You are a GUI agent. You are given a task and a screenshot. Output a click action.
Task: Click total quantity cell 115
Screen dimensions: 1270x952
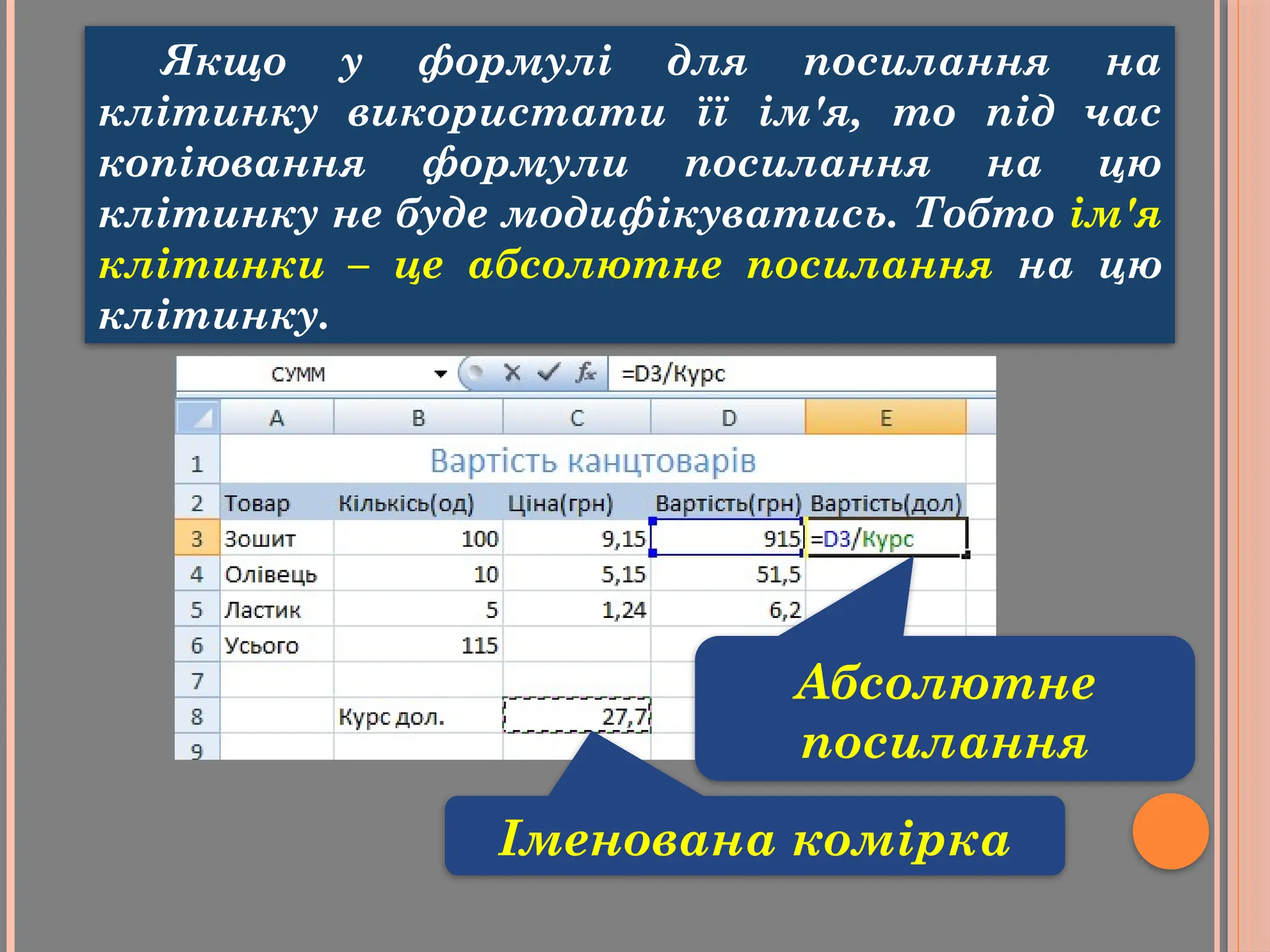[x=419, y=645]
